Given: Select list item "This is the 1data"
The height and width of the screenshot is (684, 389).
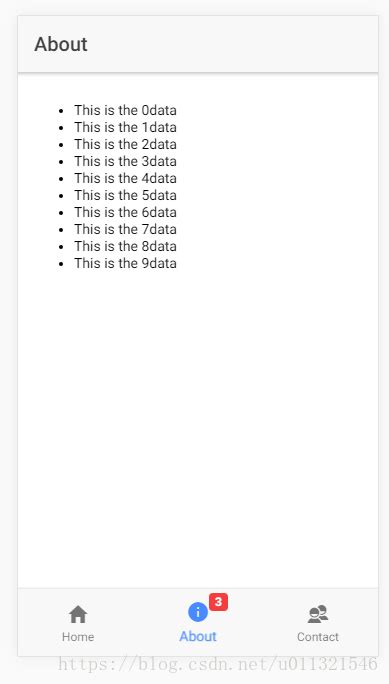Looking at the screenshot, I should 125,127.
